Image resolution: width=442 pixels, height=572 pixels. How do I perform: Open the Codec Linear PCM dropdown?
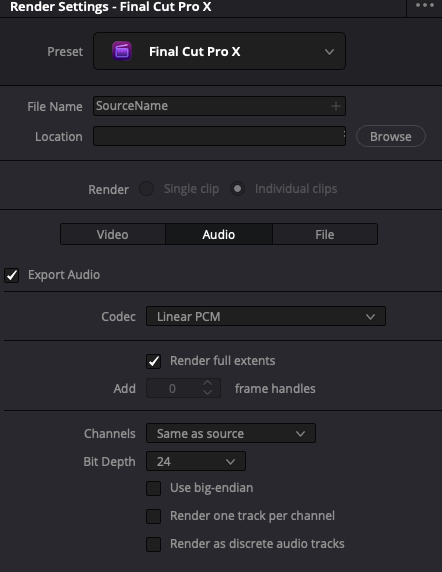266,316
